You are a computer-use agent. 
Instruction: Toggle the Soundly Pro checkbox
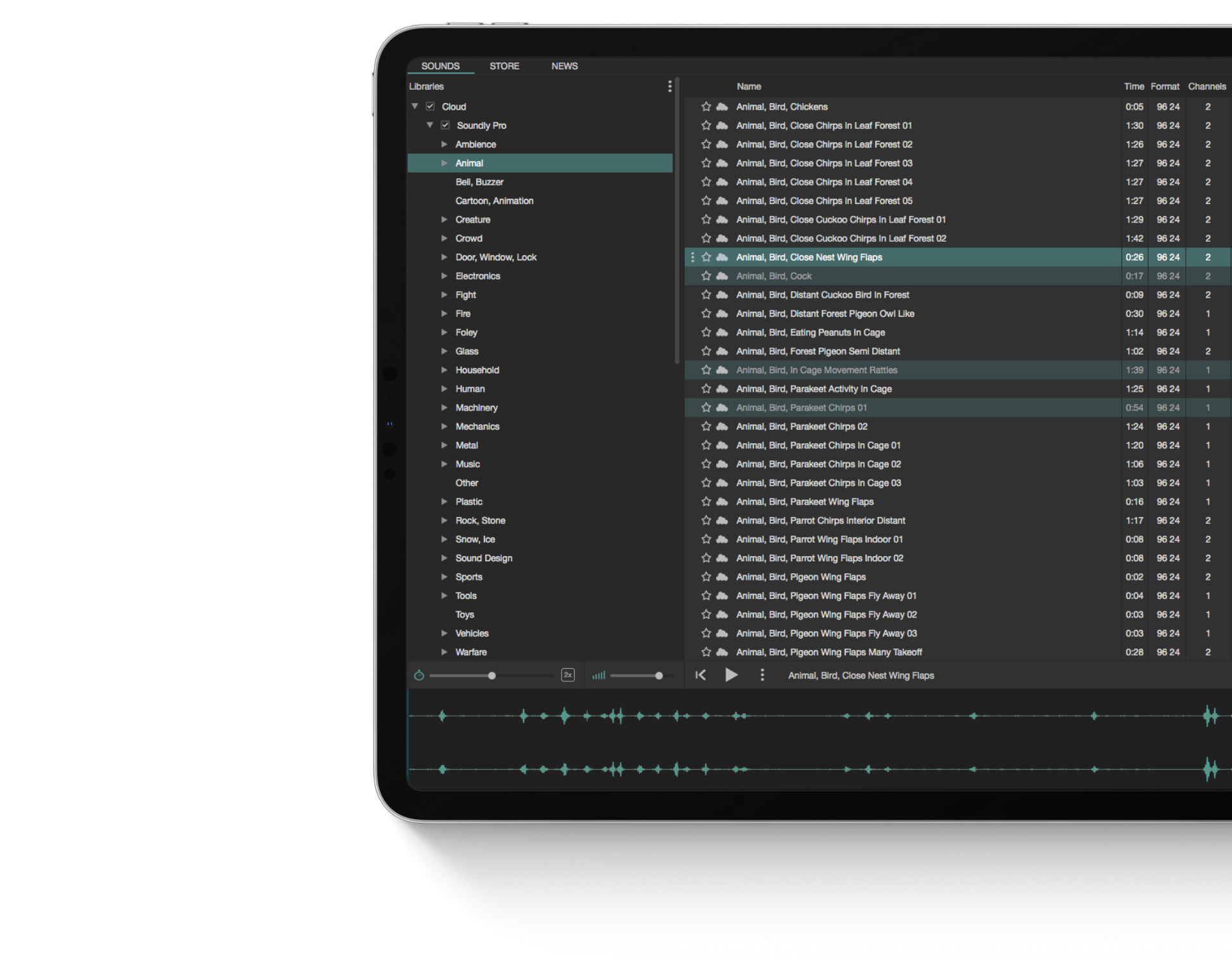click(x=445, y=125)
